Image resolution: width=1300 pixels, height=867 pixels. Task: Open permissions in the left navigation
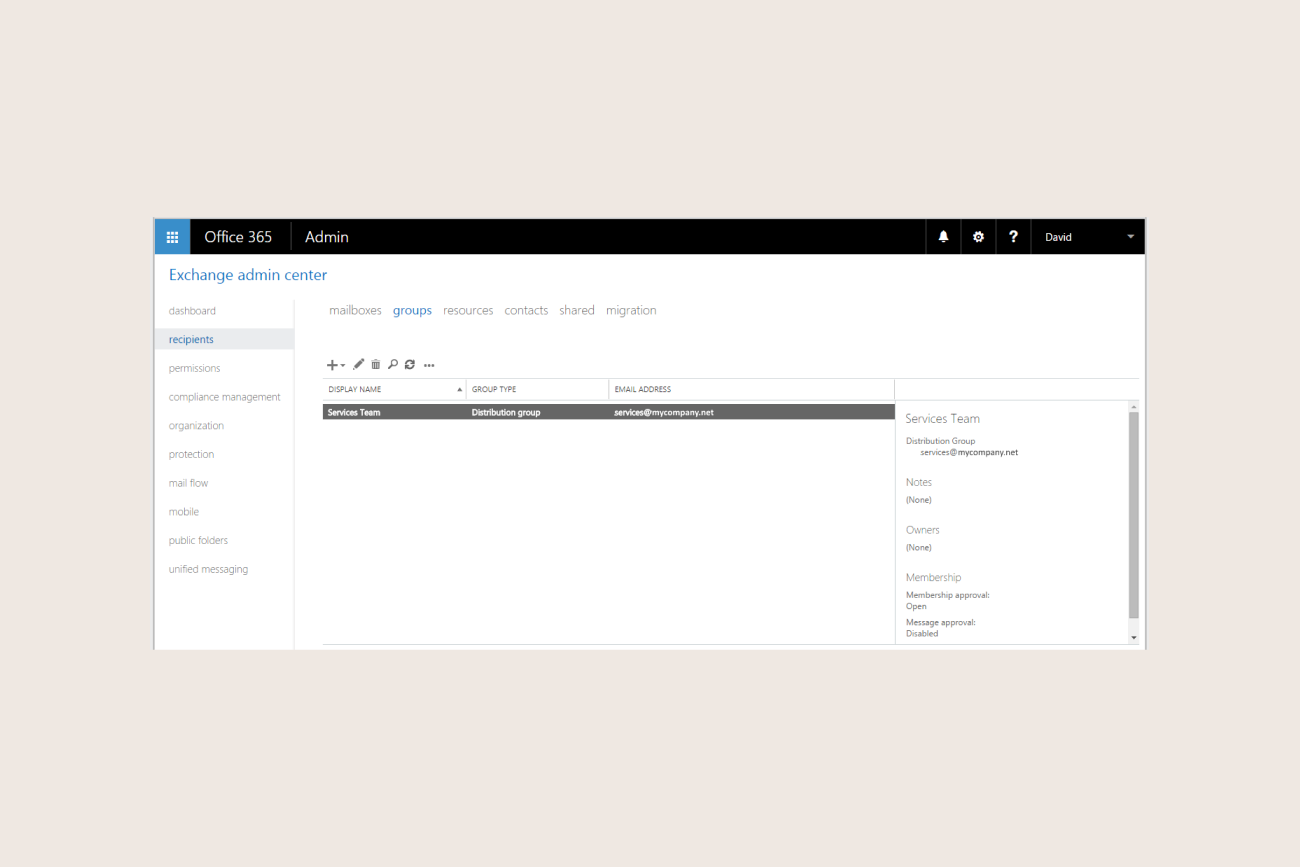(x=194, y=368)
